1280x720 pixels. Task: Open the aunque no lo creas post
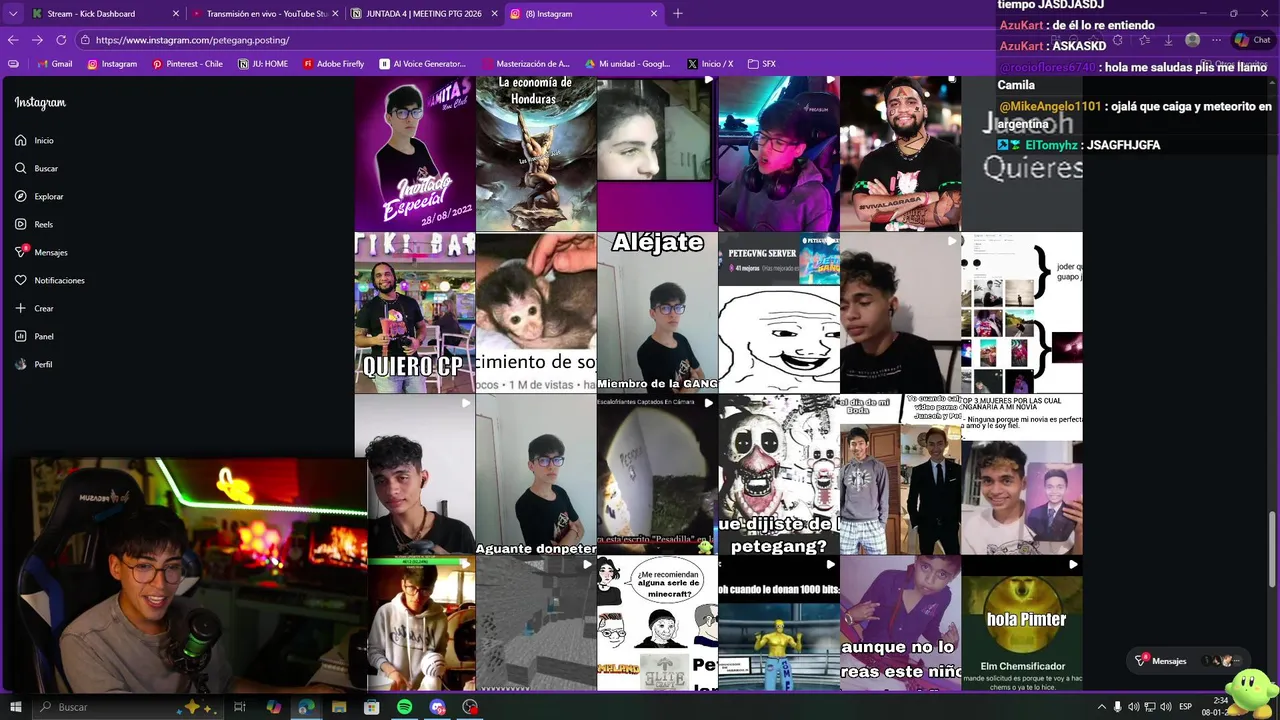coord(900,623)
